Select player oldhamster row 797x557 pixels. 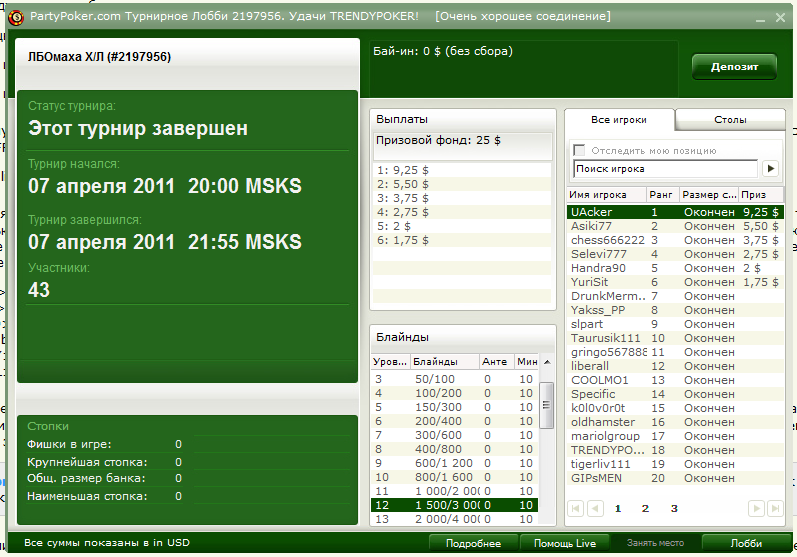[675, 422]
